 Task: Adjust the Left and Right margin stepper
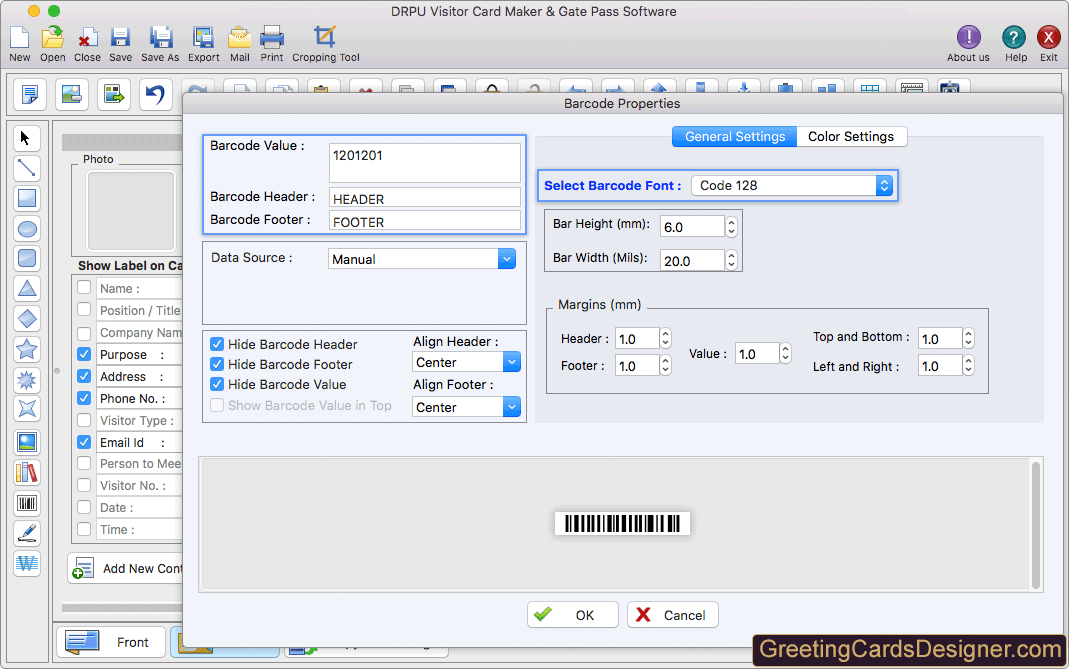(x=968, y=366)
